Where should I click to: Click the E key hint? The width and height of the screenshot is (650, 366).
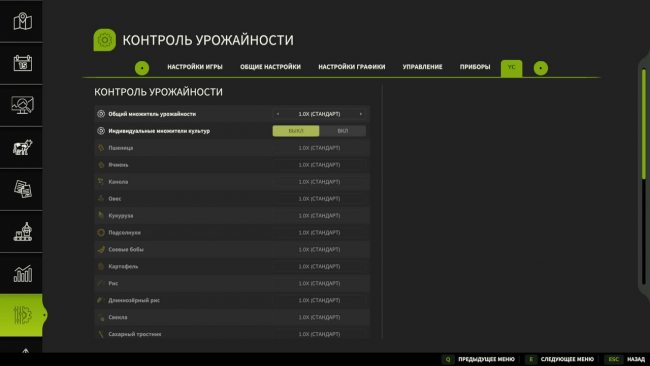(x=531, y=359)
